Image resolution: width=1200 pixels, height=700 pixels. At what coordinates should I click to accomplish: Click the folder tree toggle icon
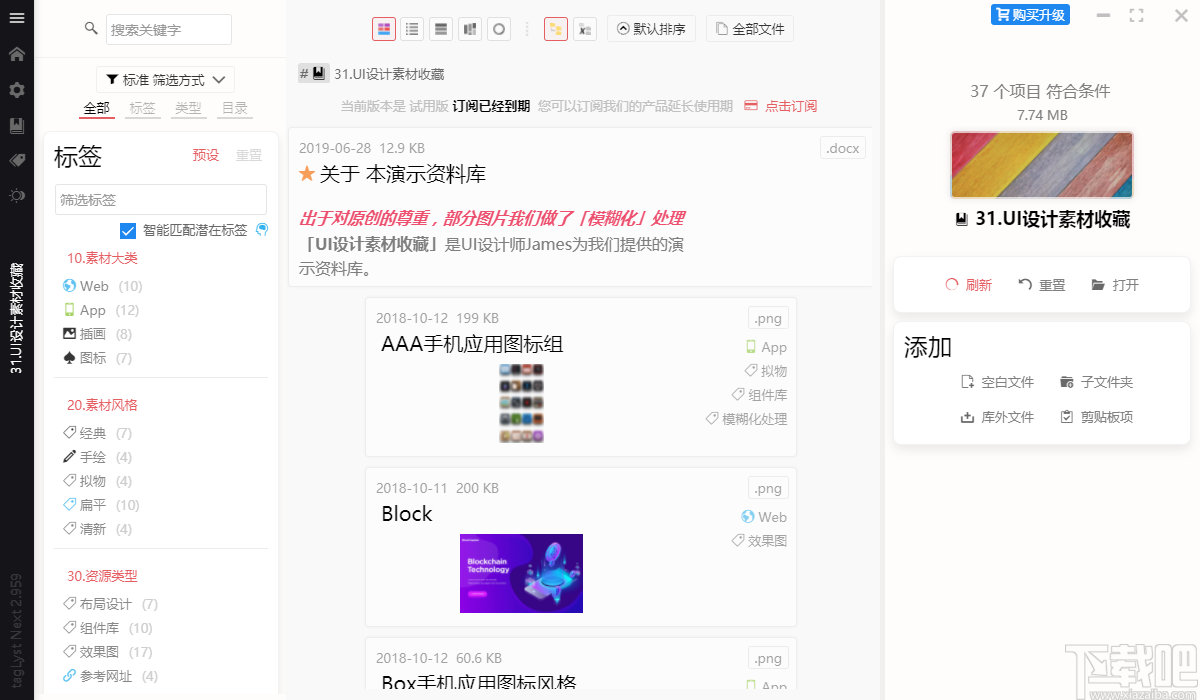coord(556,29)
